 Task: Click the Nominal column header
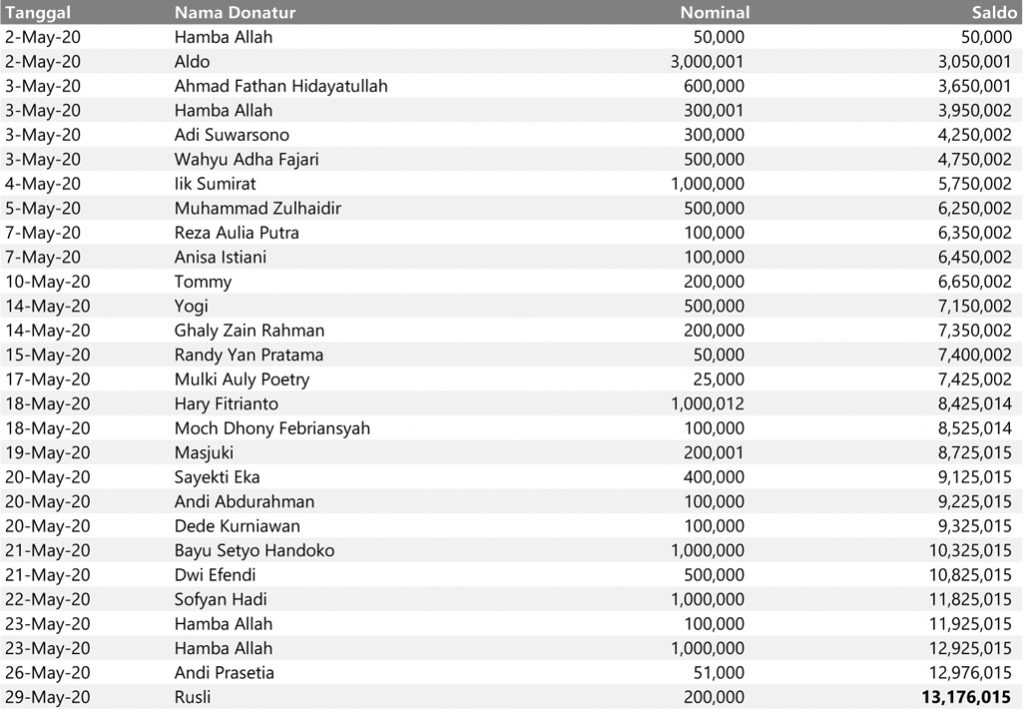(714, 13)
